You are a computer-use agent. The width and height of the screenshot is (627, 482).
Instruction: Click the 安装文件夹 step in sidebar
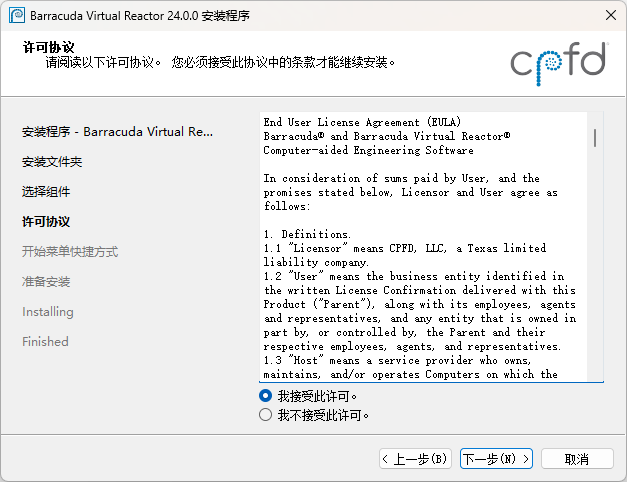(52, 162)
